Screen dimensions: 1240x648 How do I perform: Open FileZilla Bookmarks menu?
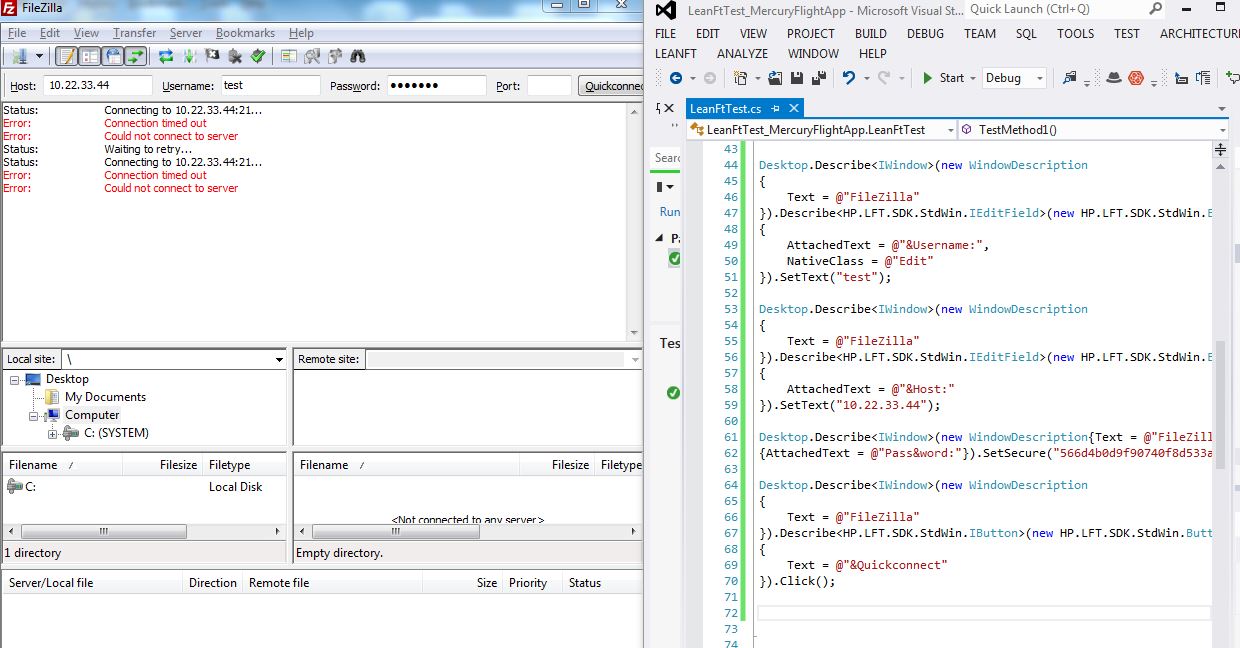point(245,33)
